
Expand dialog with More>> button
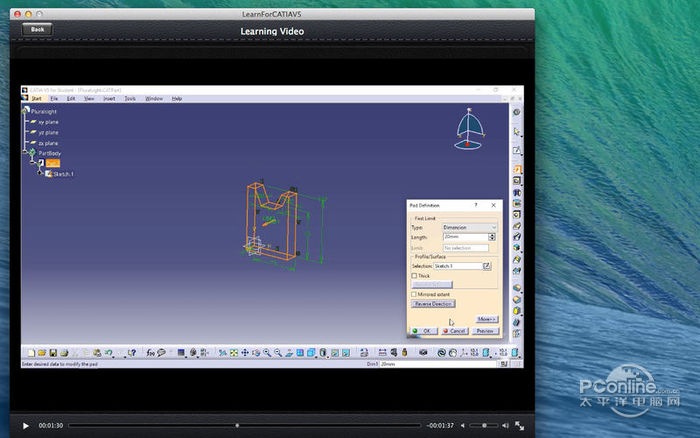(486, 319)
